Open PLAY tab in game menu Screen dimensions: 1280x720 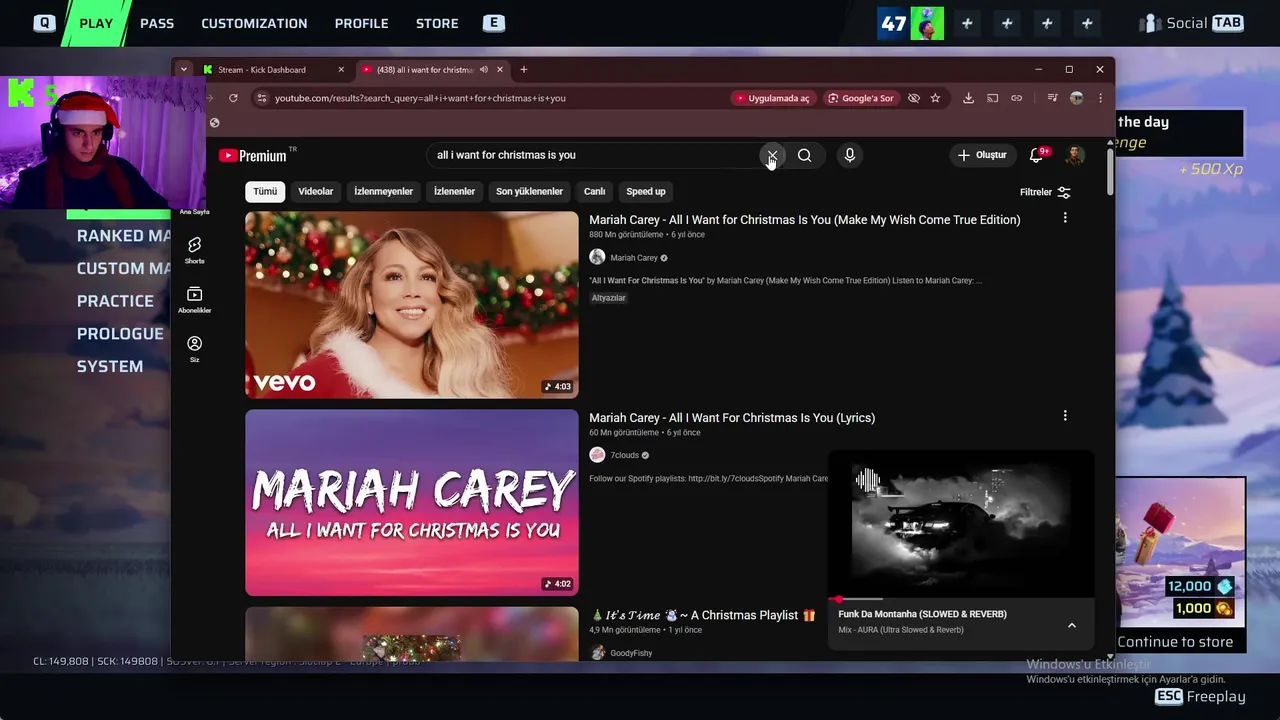point(96,23)
